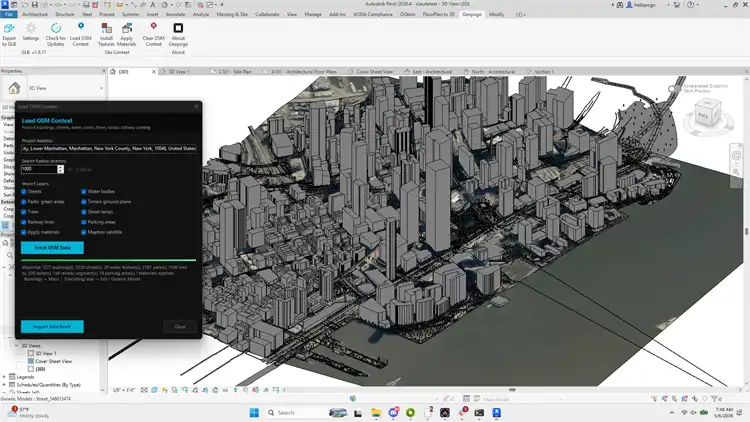Click the Detail Level icon in view control bar
The width and height of the screenshot is (750, 422).
pyautogui.click(x=144, y=390)
